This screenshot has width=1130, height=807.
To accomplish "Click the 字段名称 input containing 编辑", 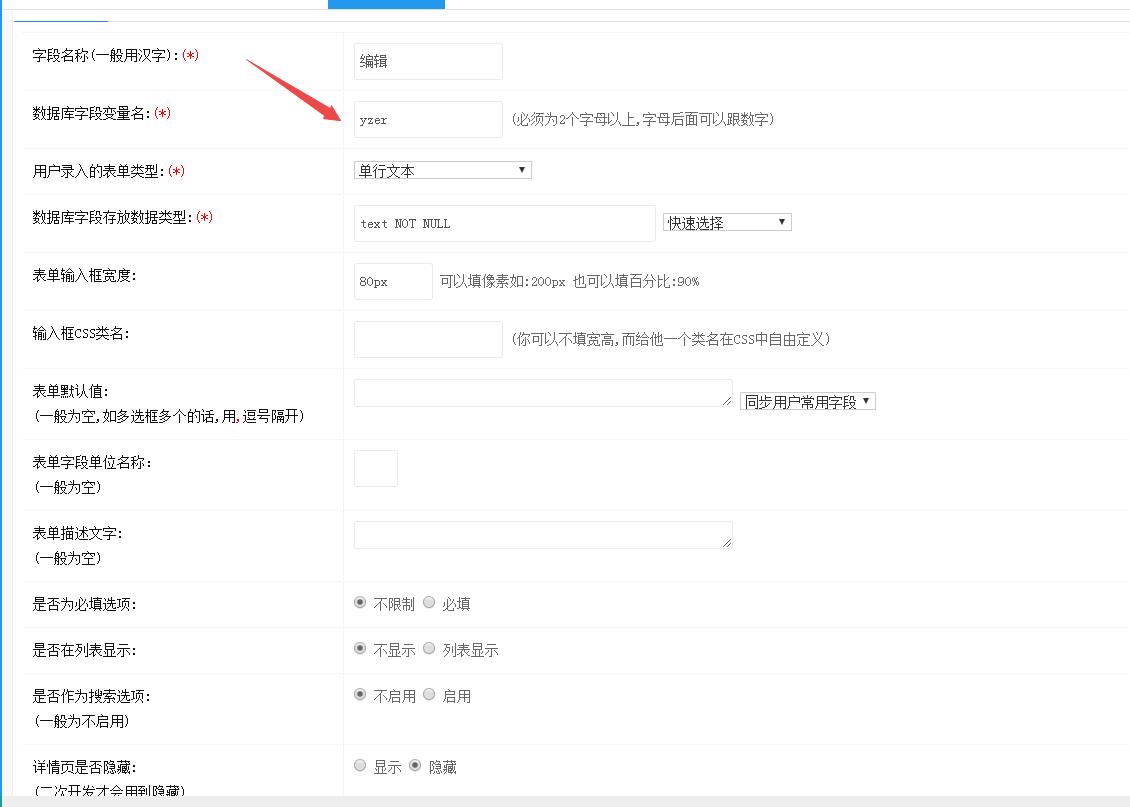I will (x=428, y=62).
